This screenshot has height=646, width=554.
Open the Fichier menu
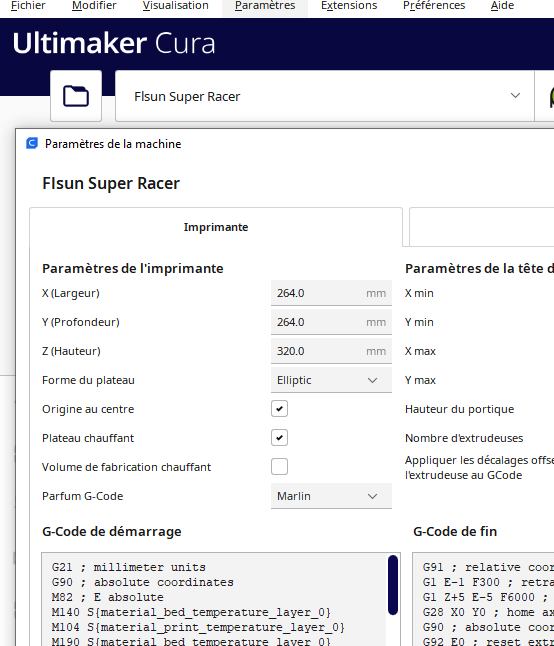click(x=28, y=6)
